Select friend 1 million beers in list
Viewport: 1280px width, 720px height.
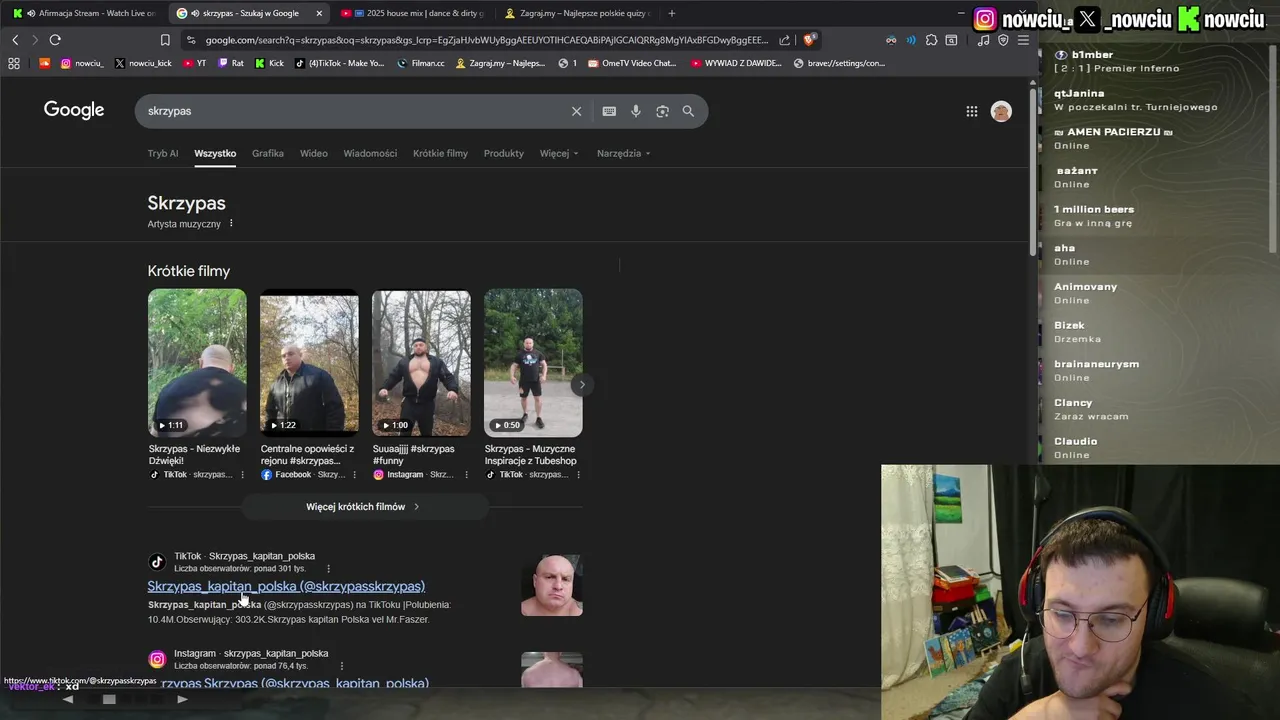[x=1094, y=216]
